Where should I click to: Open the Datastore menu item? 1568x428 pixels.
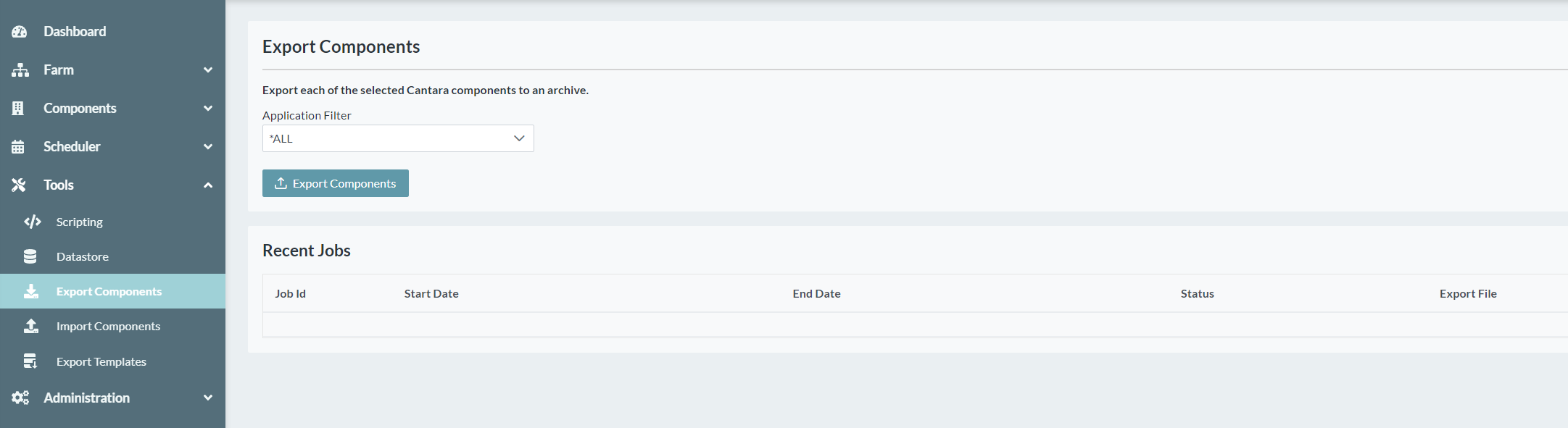pos(83,257)
